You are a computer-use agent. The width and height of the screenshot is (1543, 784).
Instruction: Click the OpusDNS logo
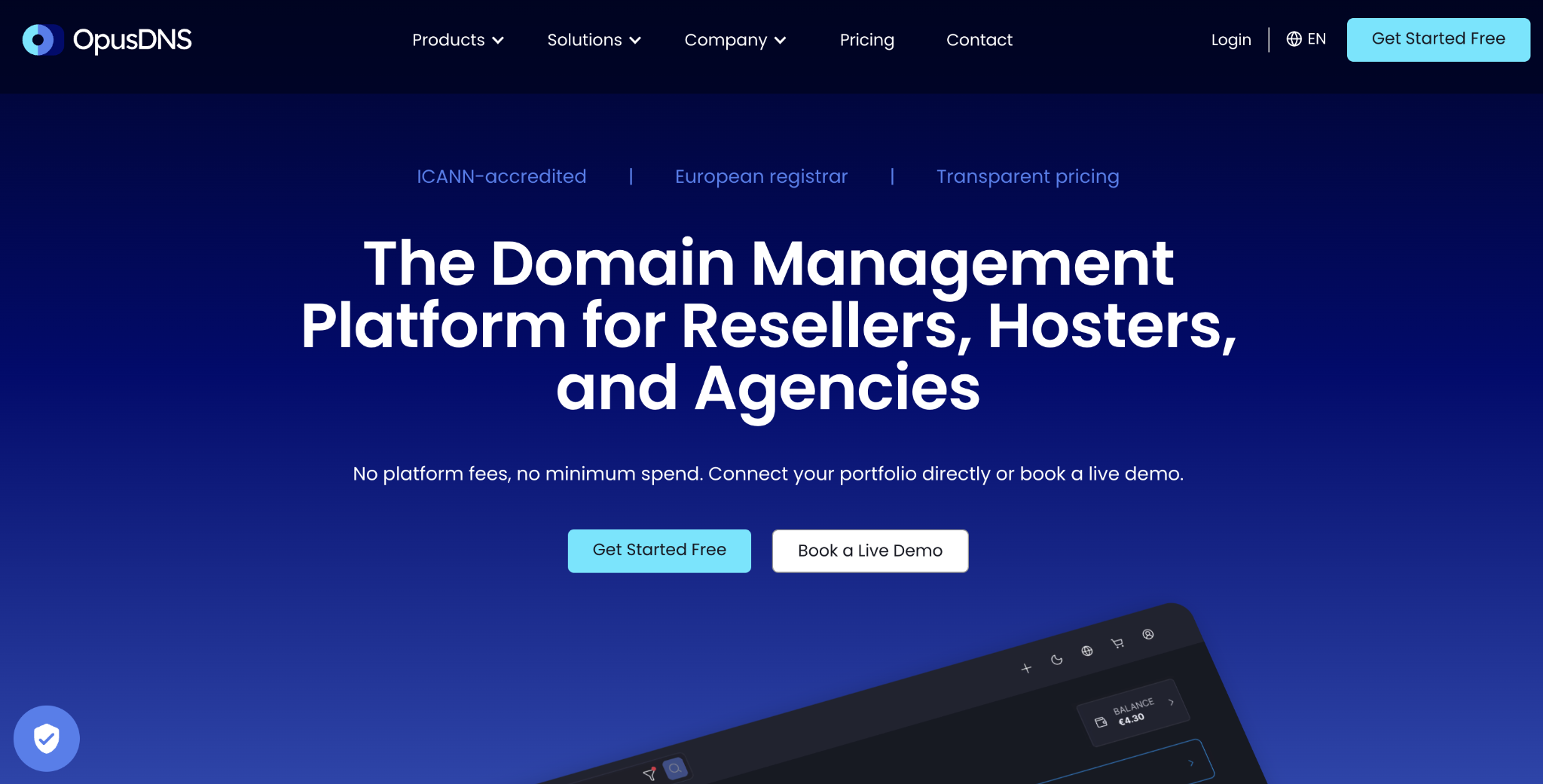pos(107,40)
